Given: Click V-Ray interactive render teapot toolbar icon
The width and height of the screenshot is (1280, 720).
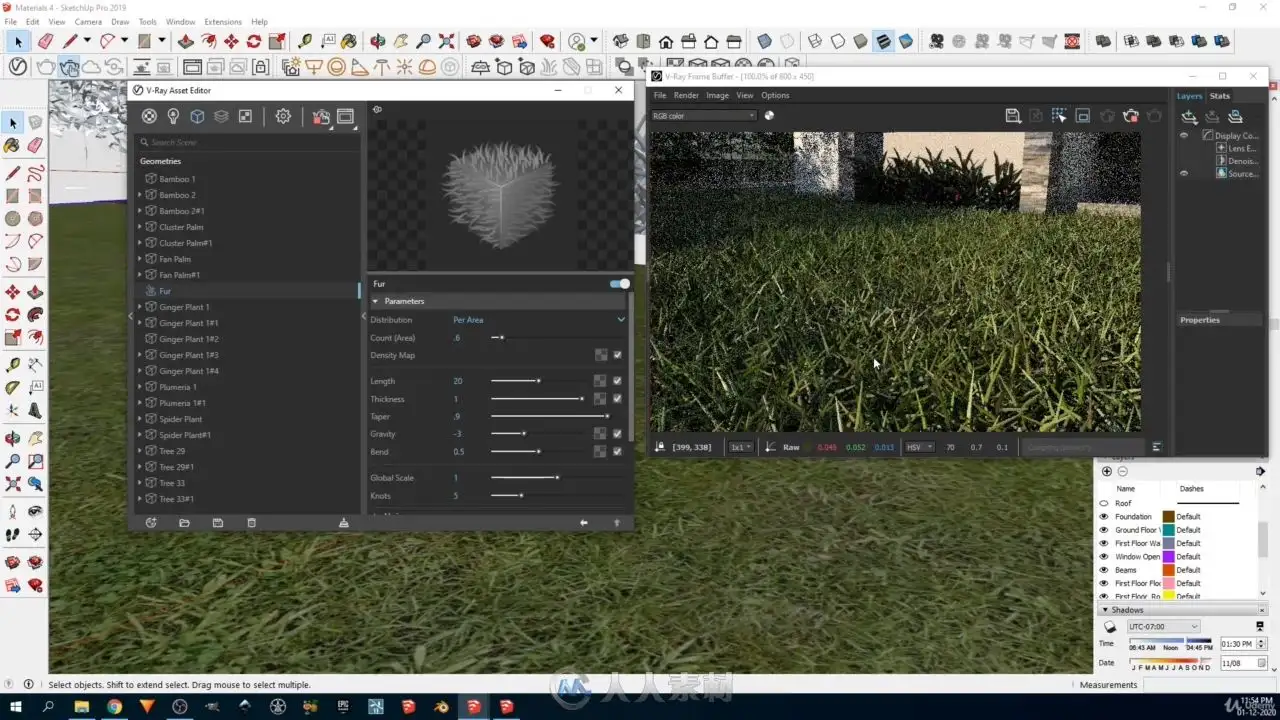Looking at the screenshot, I should coord(69,67).
